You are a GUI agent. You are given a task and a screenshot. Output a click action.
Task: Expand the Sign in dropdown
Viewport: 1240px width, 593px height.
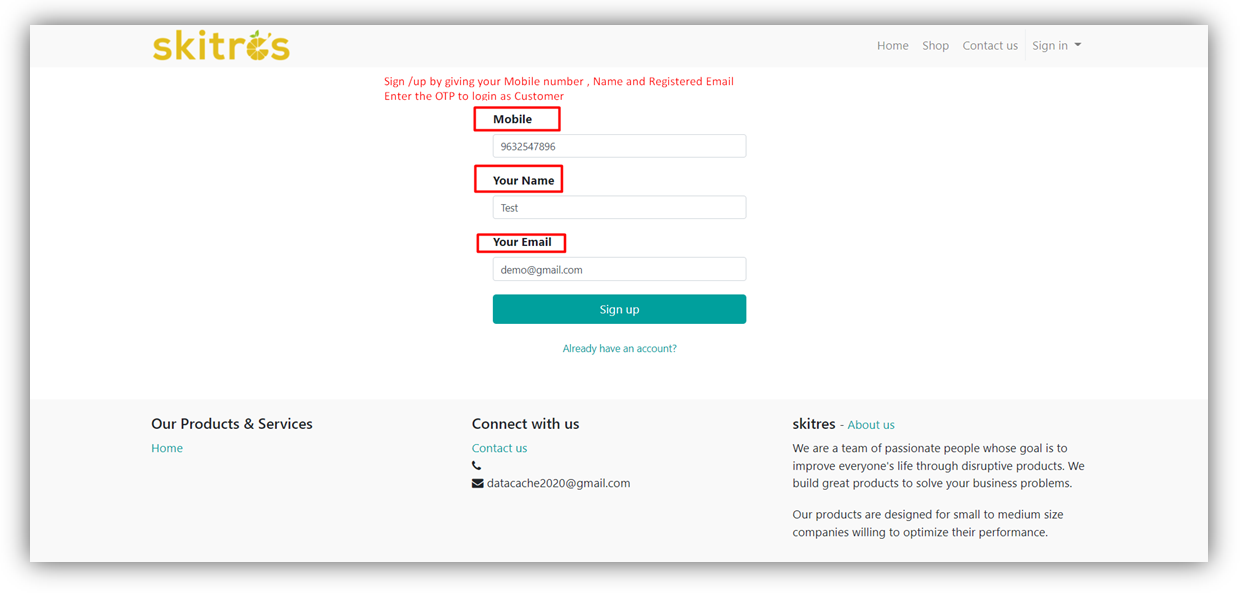coord(1056,46)
